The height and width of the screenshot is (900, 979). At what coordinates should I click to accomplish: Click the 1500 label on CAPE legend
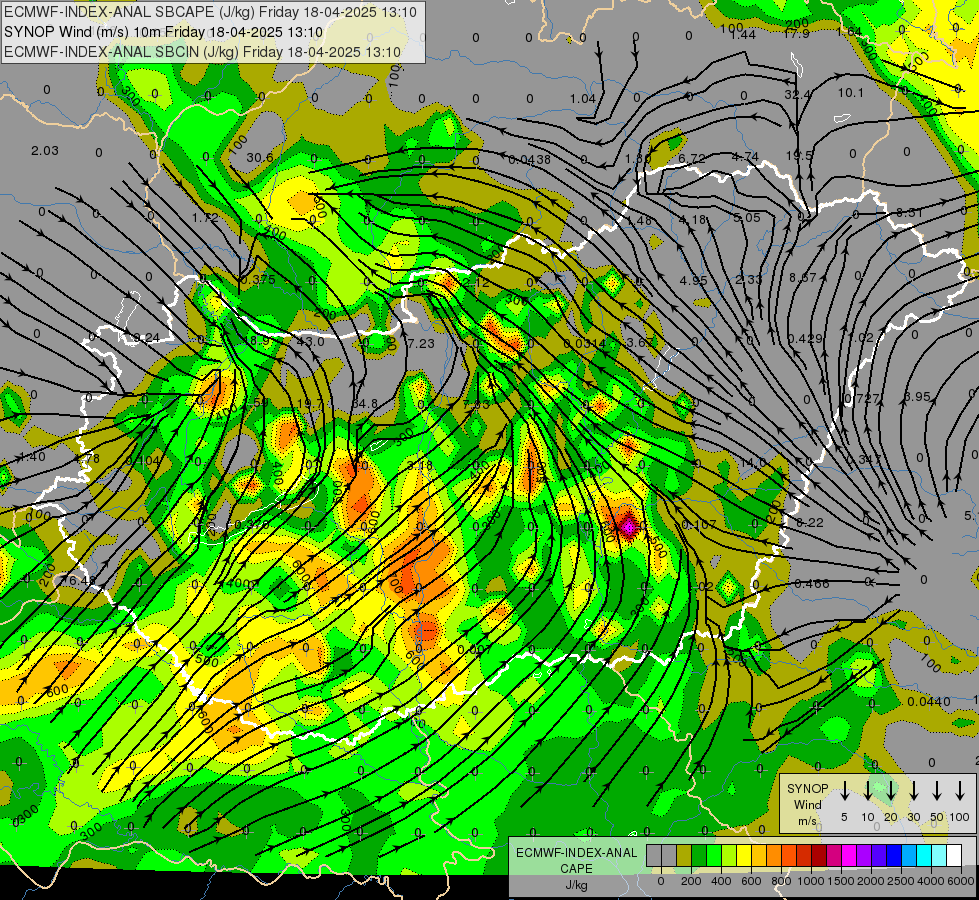pyautogui.click(x=841, y=881)
